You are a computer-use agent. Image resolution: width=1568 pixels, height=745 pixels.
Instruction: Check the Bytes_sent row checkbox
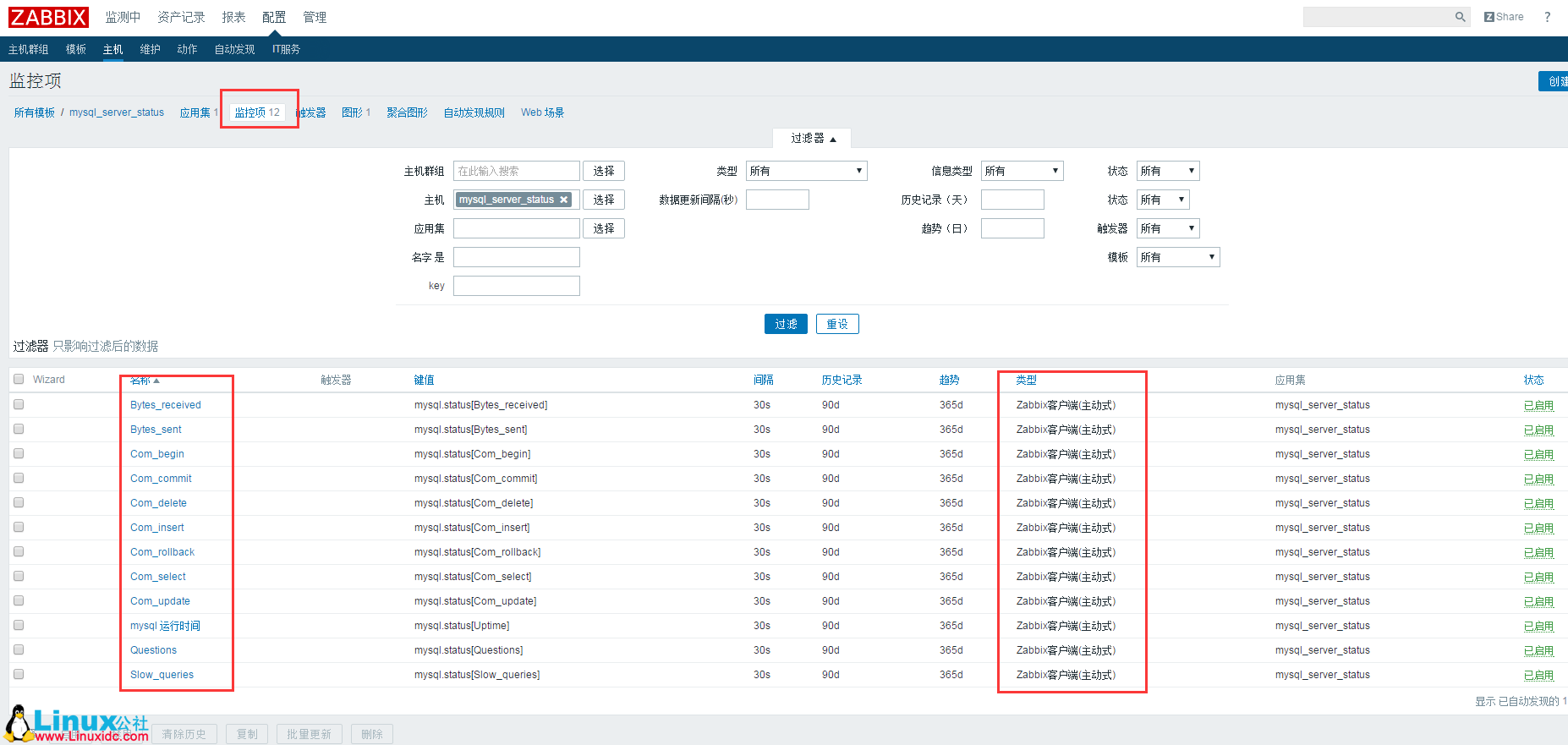[x=19, y=429]
